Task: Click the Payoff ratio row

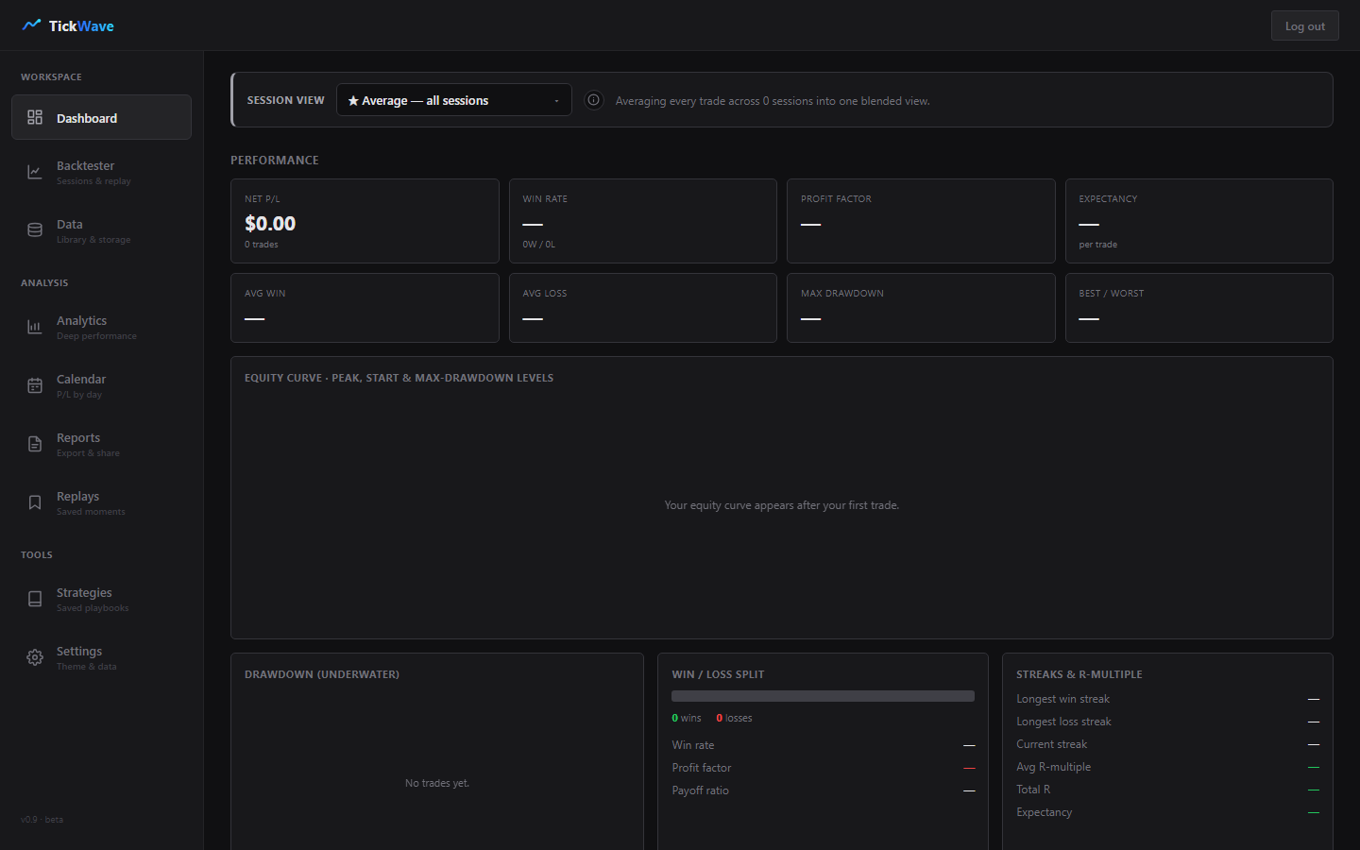Action: 823,791
